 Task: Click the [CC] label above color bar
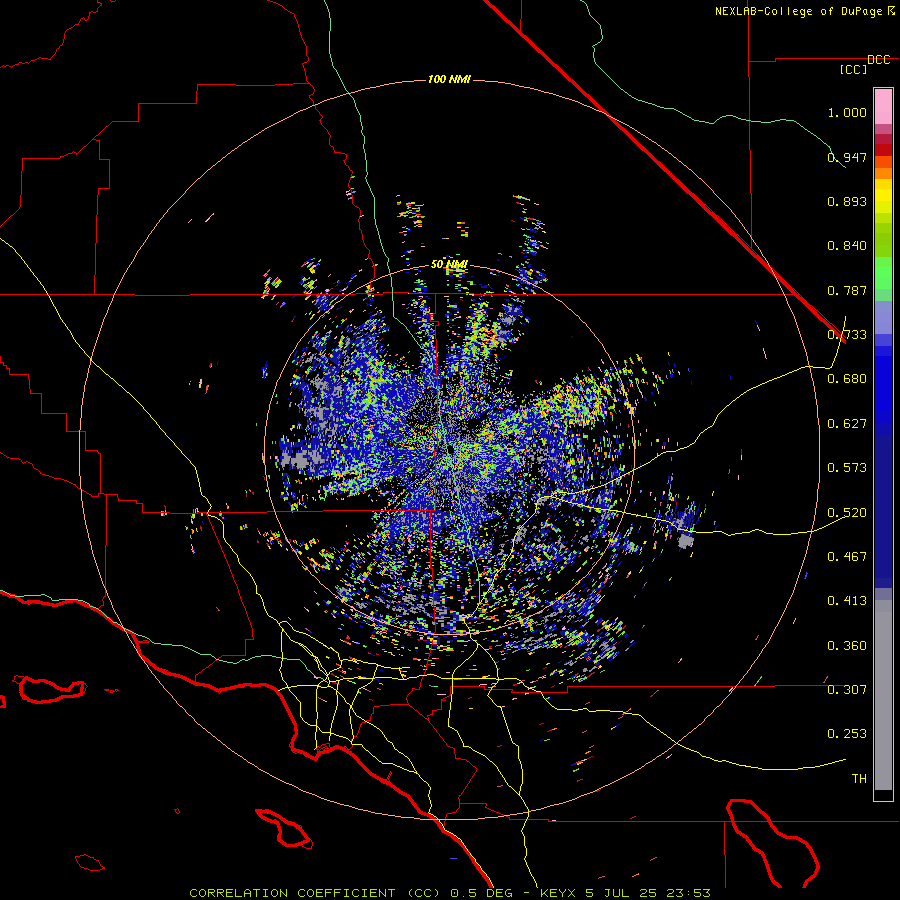[x=853, y=69]
